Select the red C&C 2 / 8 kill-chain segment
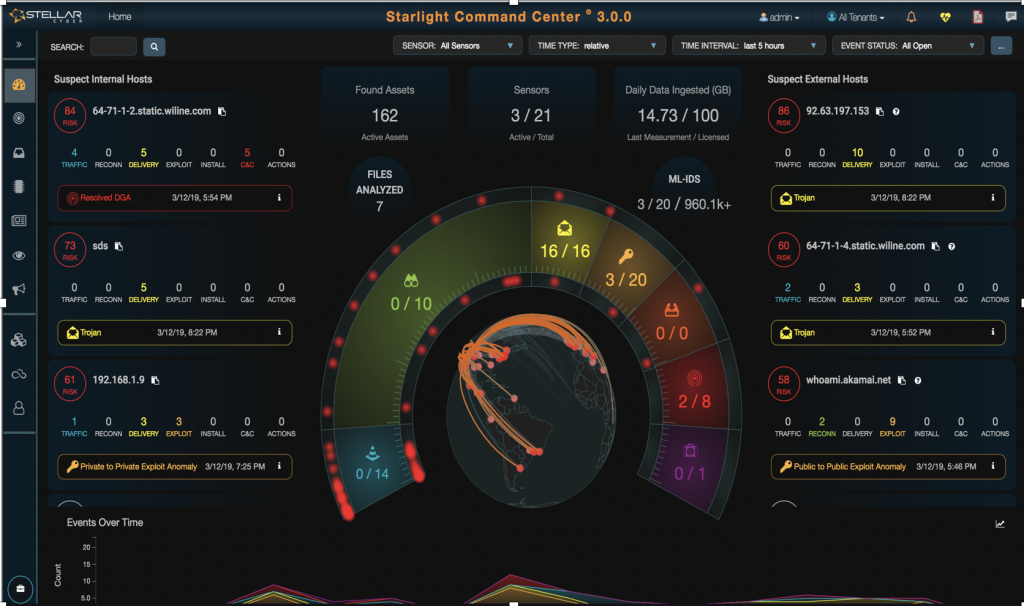The image size is (1024, 606). (694, 389)
